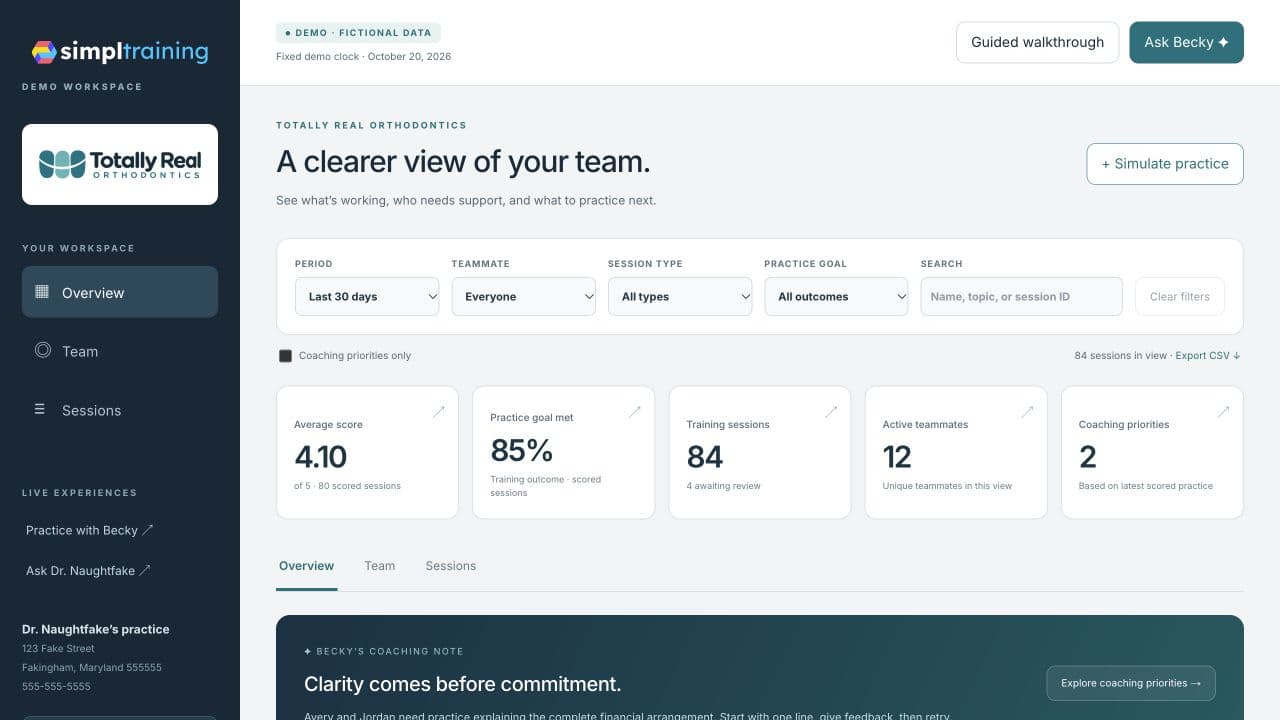Click '4 awaiting review' text
The width and height of the screenshot is (1280, 720).
pos(723,486)
